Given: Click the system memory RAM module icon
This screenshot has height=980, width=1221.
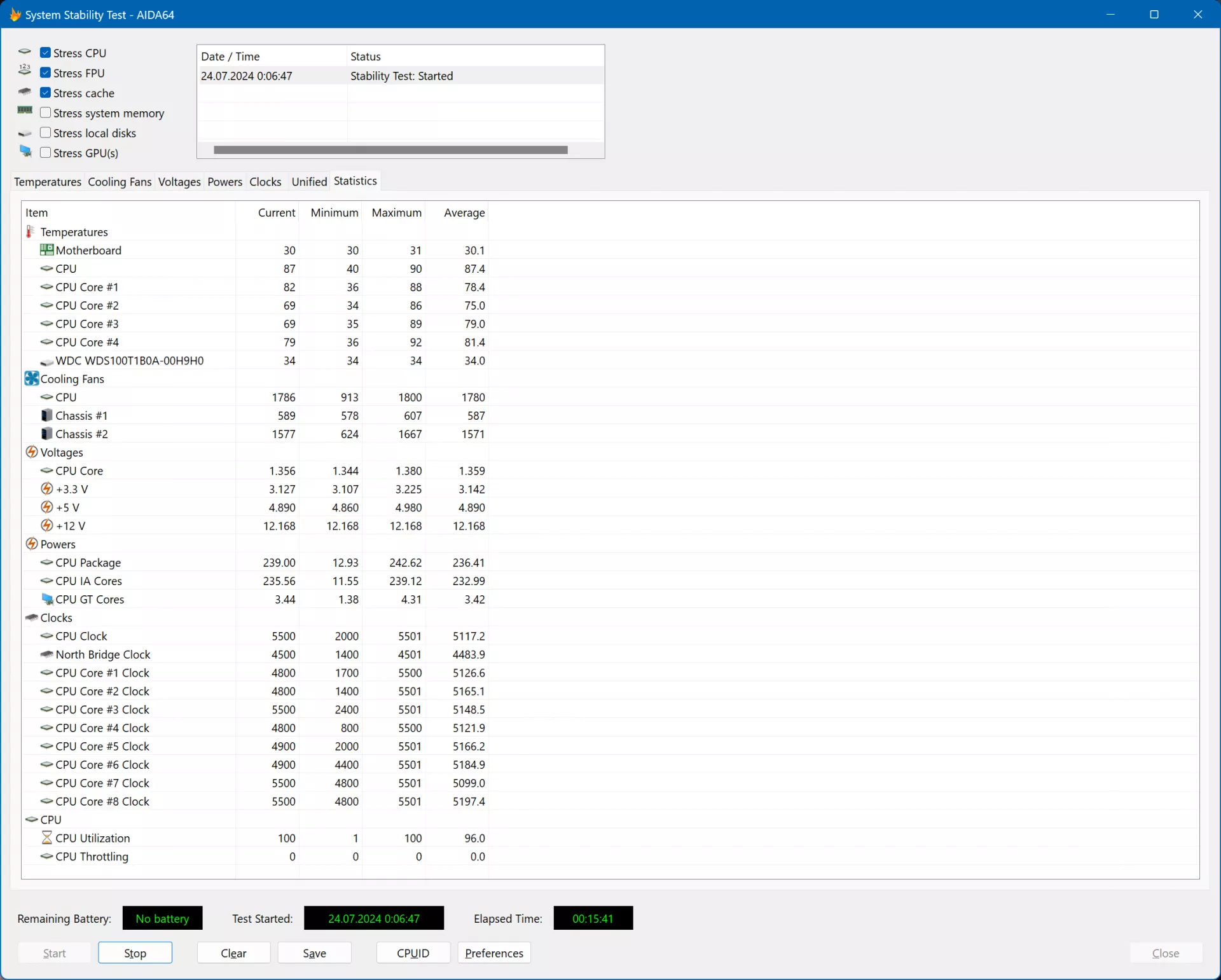Looking at the screenshot, I should [25, 111].
